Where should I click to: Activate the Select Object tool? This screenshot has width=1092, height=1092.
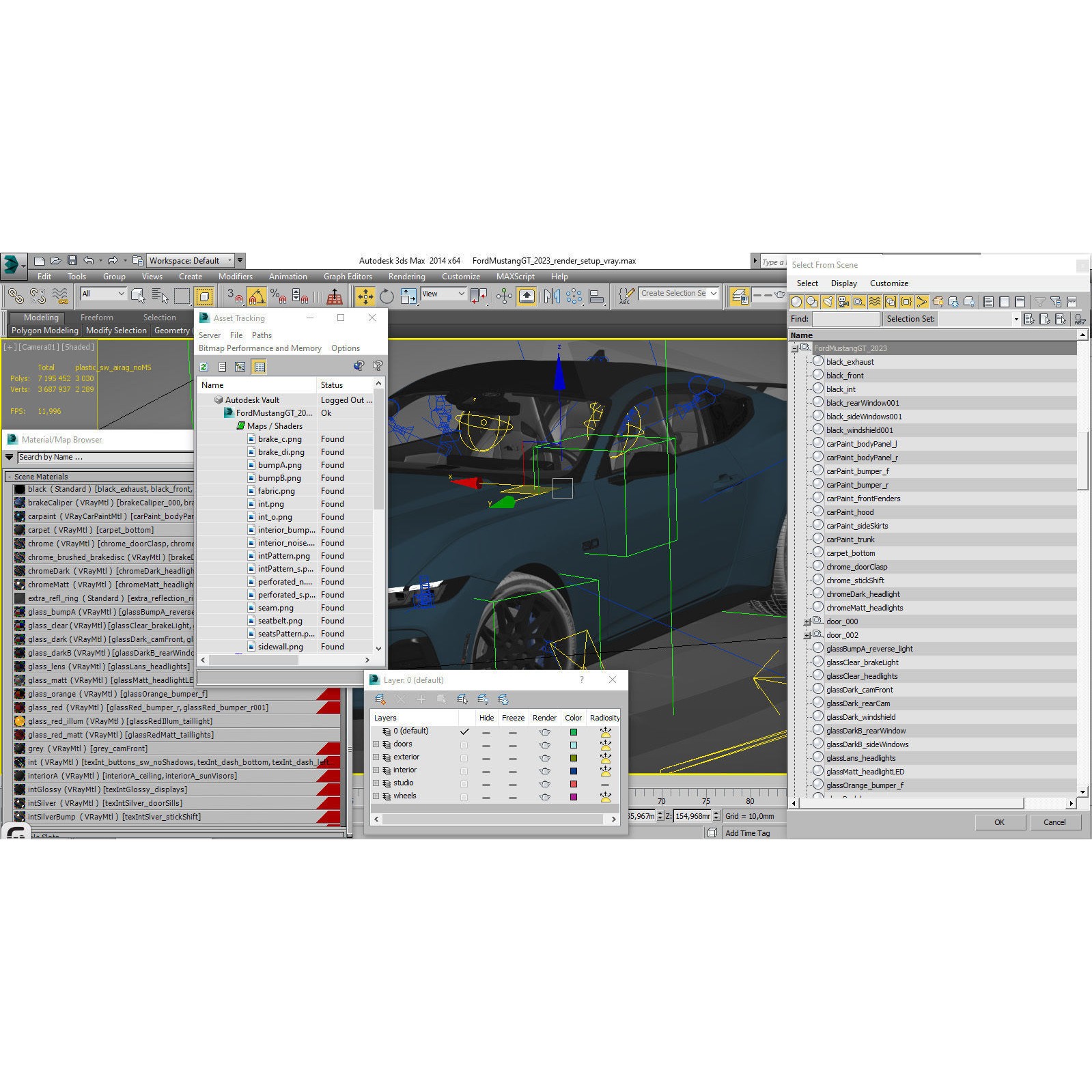click(138, 296)
